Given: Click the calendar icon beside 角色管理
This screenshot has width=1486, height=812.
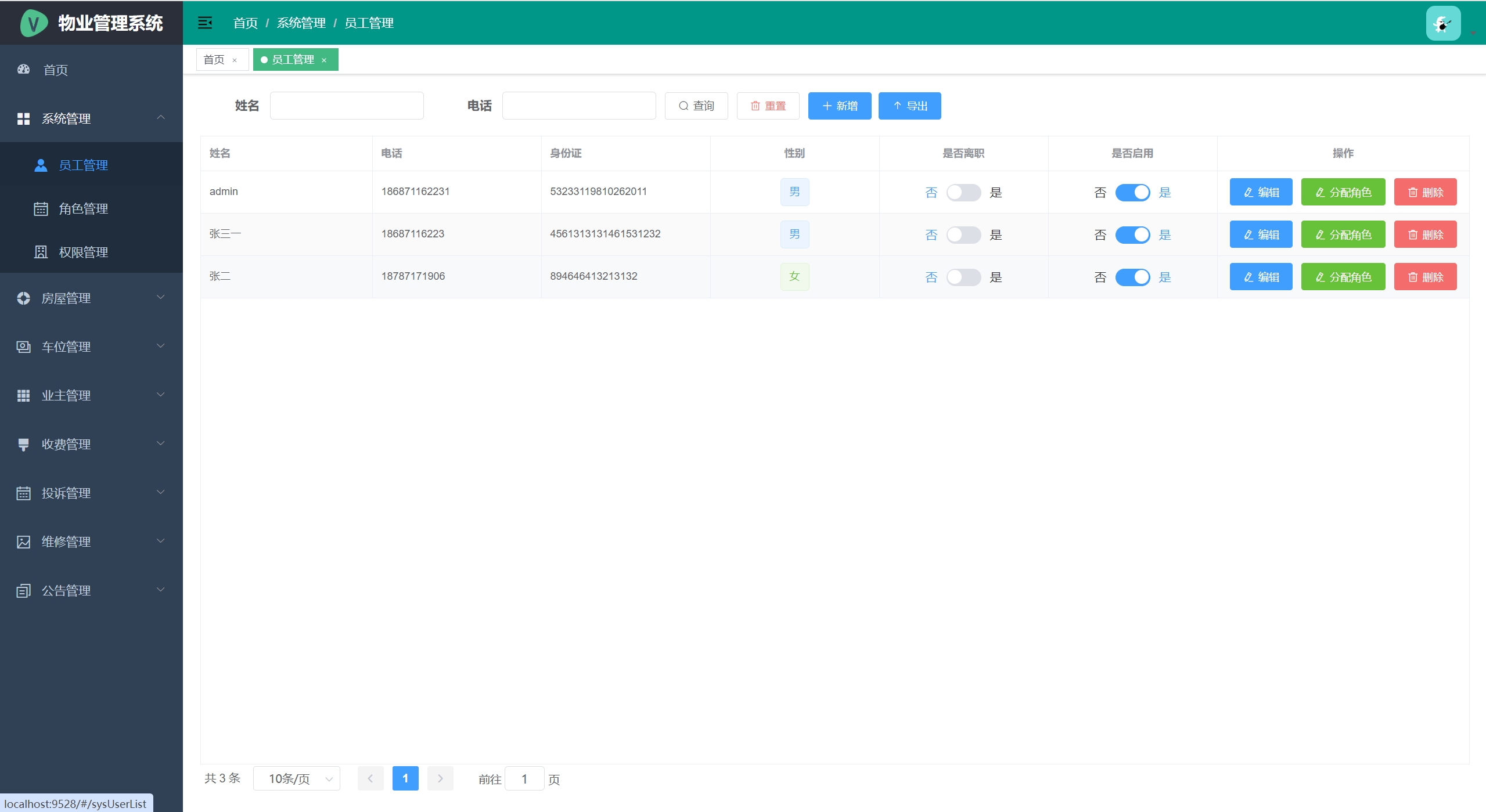Looking at the screenshot, I should coord(41,209).
